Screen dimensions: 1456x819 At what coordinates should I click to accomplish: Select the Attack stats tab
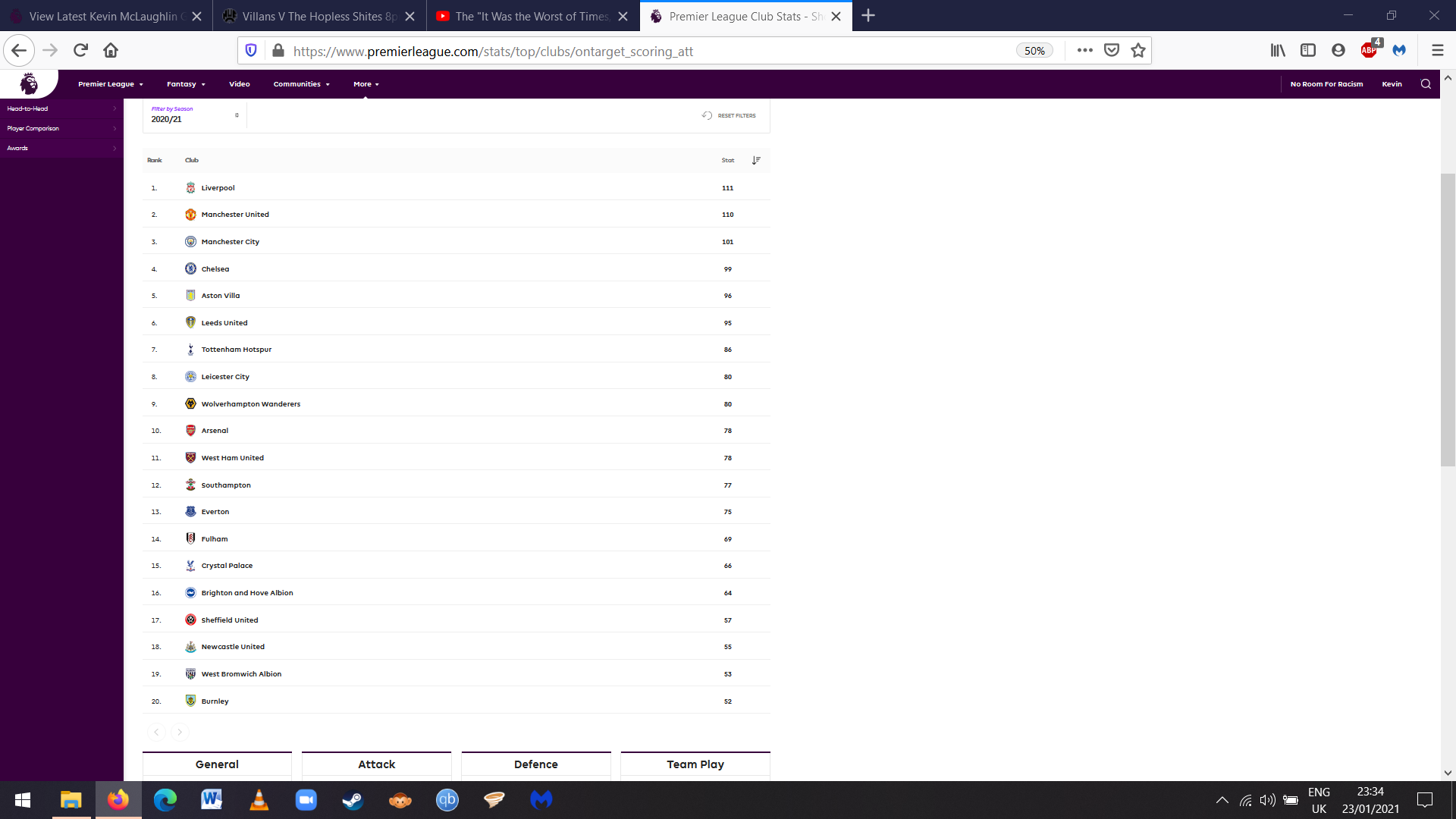[377, 764]
